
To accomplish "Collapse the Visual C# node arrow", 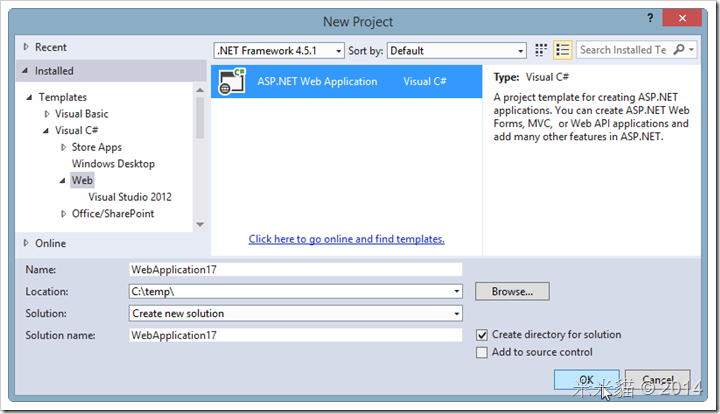I will (x=46, y=131).
